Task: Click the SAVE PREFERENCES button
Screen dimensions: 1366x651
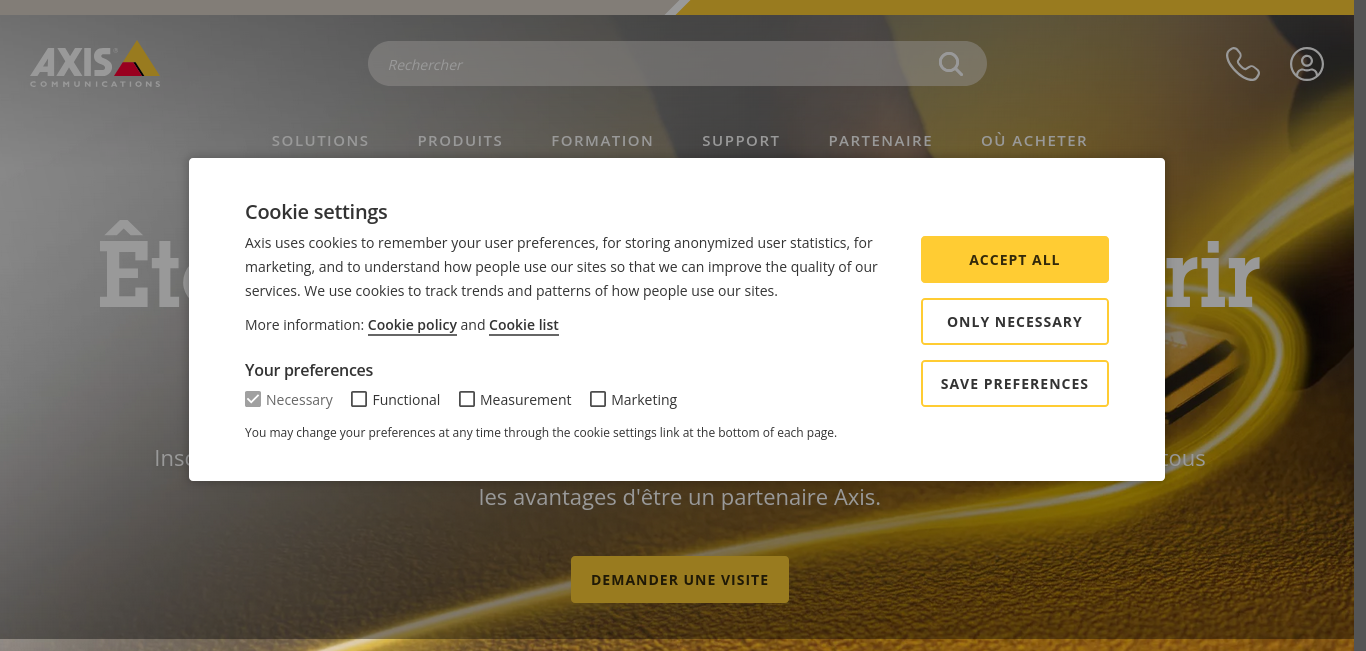Action: coord(1014,384)
